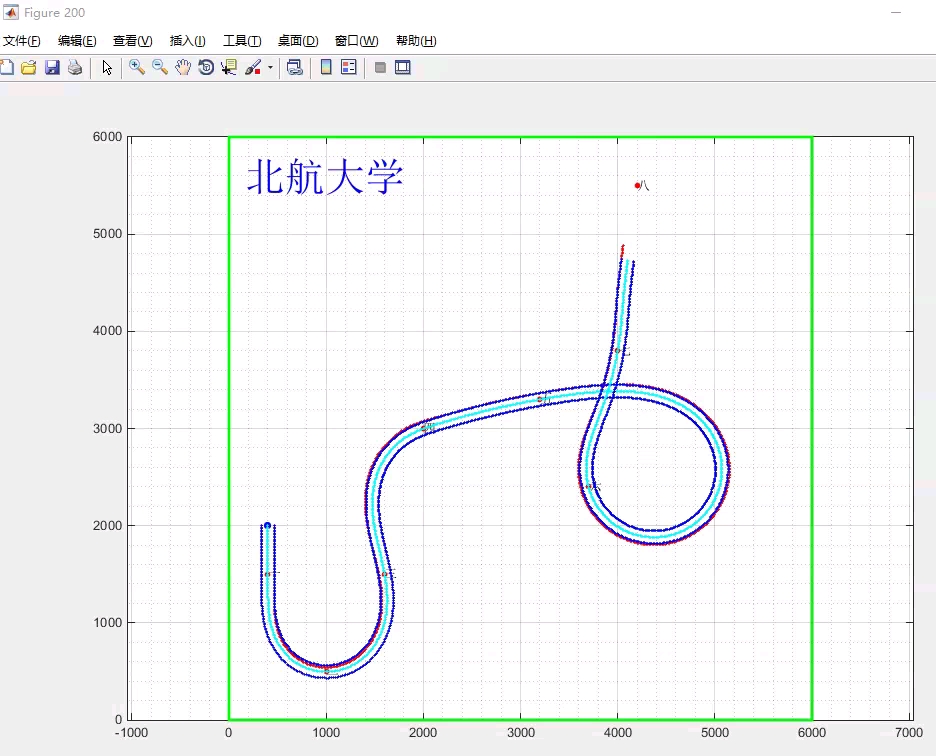
Task: Save the figure via the disk icon
Action: click(52, 67)
